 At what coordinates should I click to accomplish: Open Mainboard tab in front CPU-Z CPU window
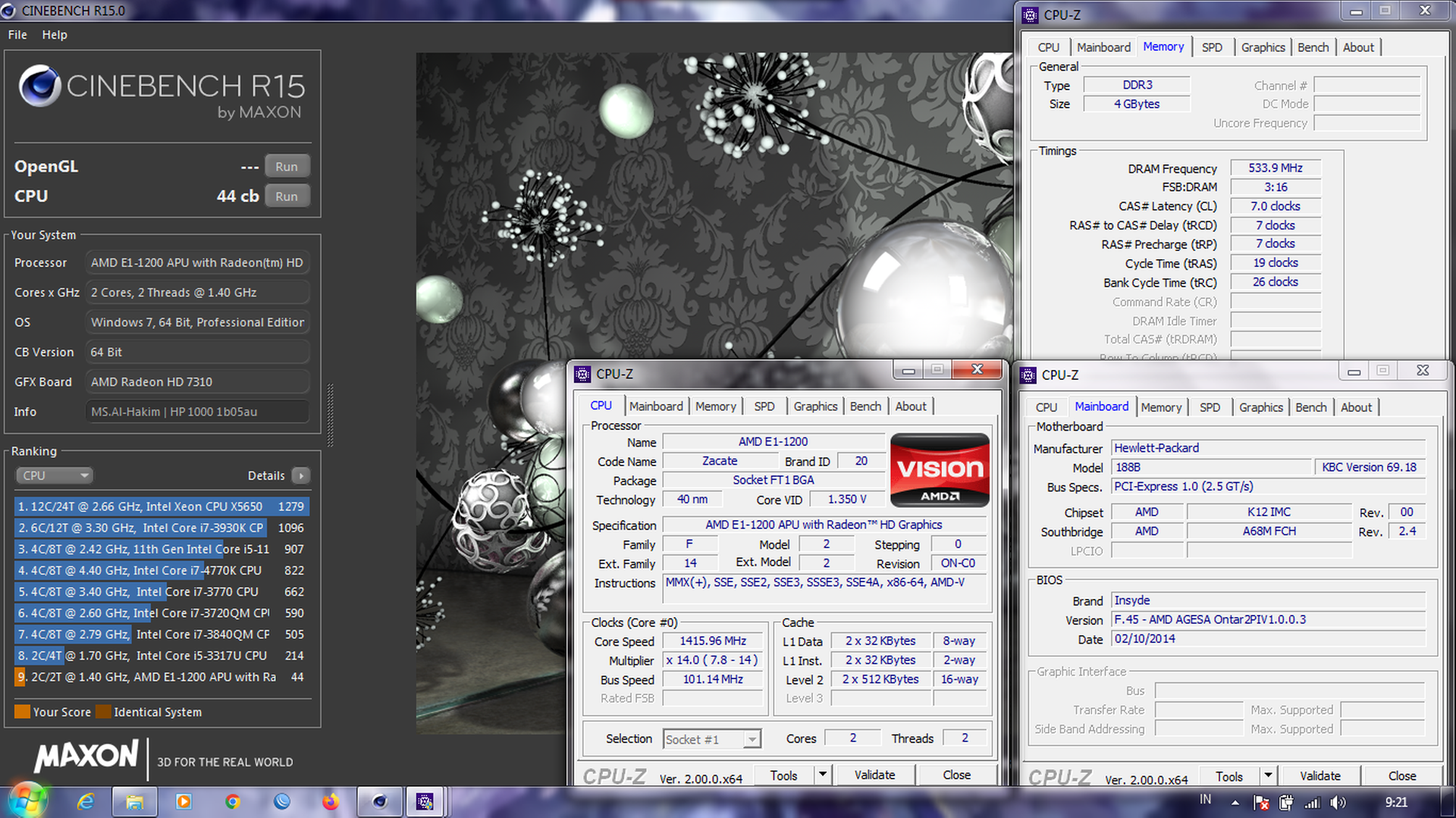point(656,406)
